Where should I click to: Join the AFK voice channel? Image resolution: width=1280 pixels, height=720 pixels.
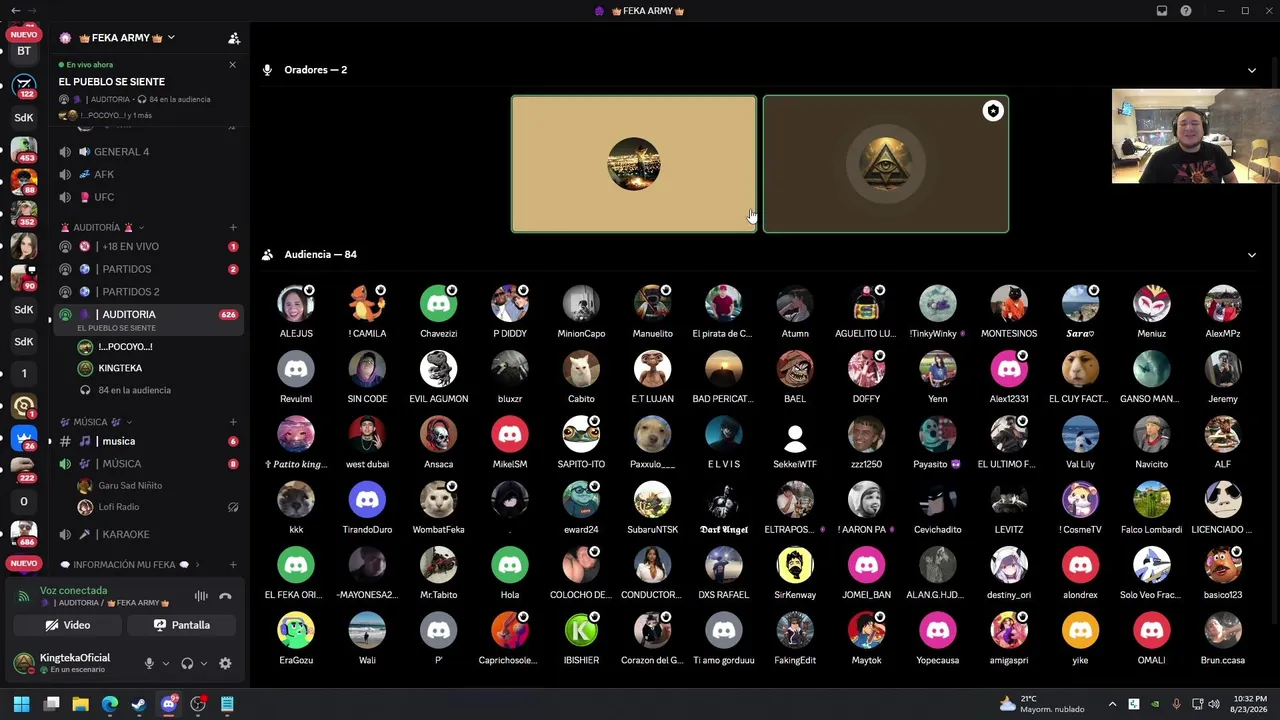coord(148,174)
